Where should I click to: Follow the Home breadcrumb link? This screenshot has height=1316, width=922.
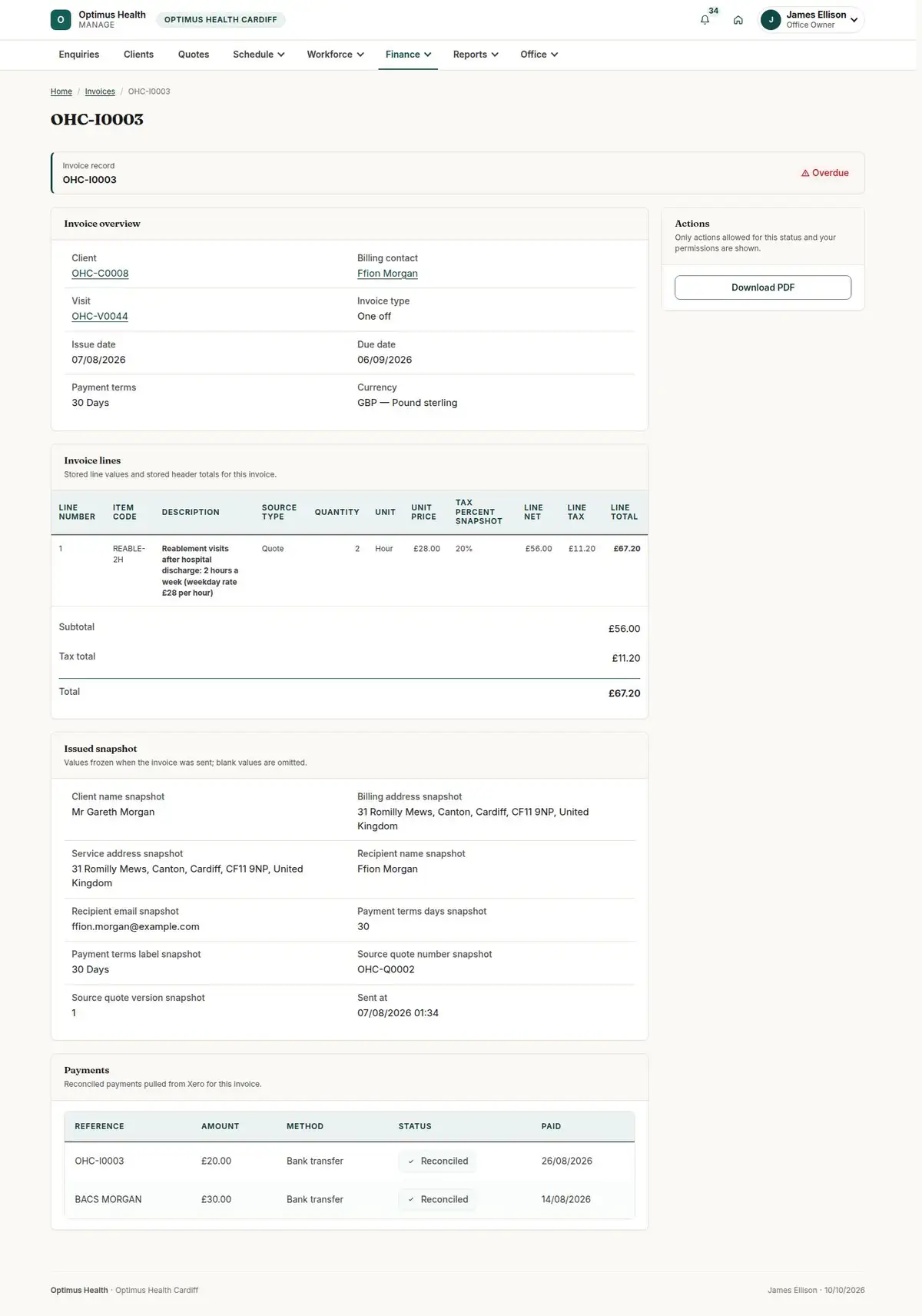click(61, 91)
